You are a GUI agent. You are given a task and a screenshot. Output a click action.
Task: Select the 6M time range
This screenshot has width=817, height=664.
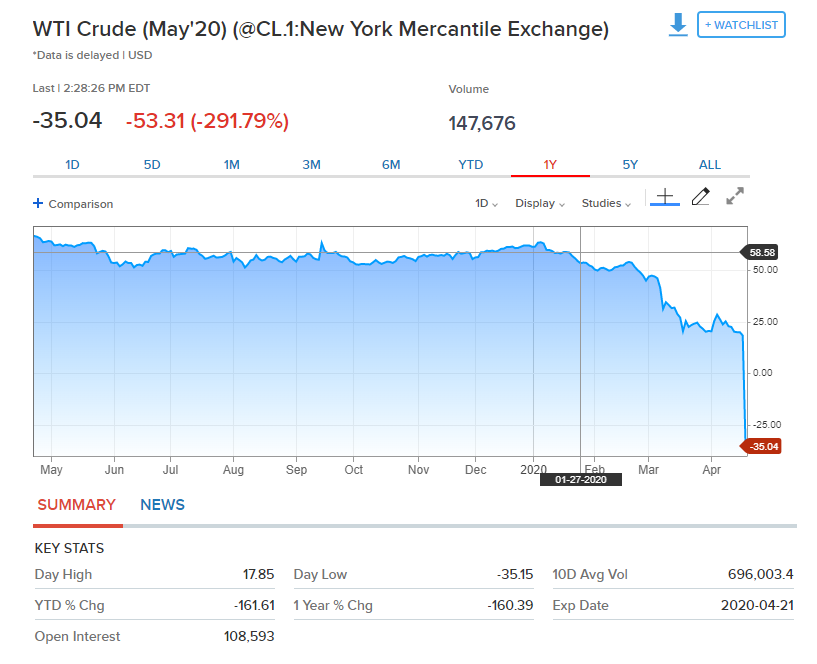(x=391, y=165)
